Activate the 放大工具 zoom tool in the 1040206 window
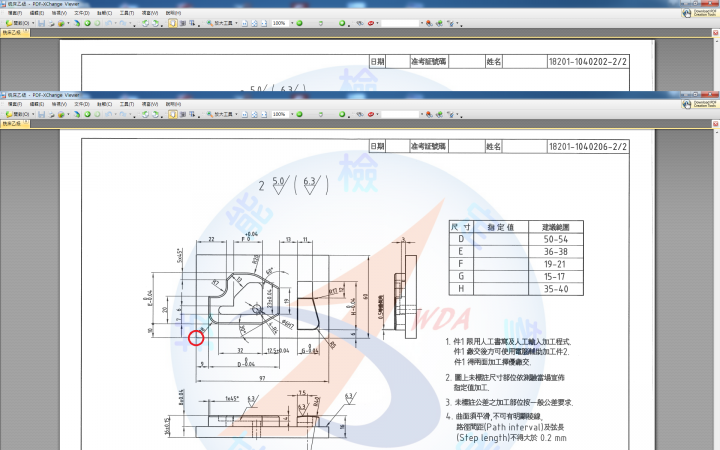 pyautogui.click(x=220, y=114)
